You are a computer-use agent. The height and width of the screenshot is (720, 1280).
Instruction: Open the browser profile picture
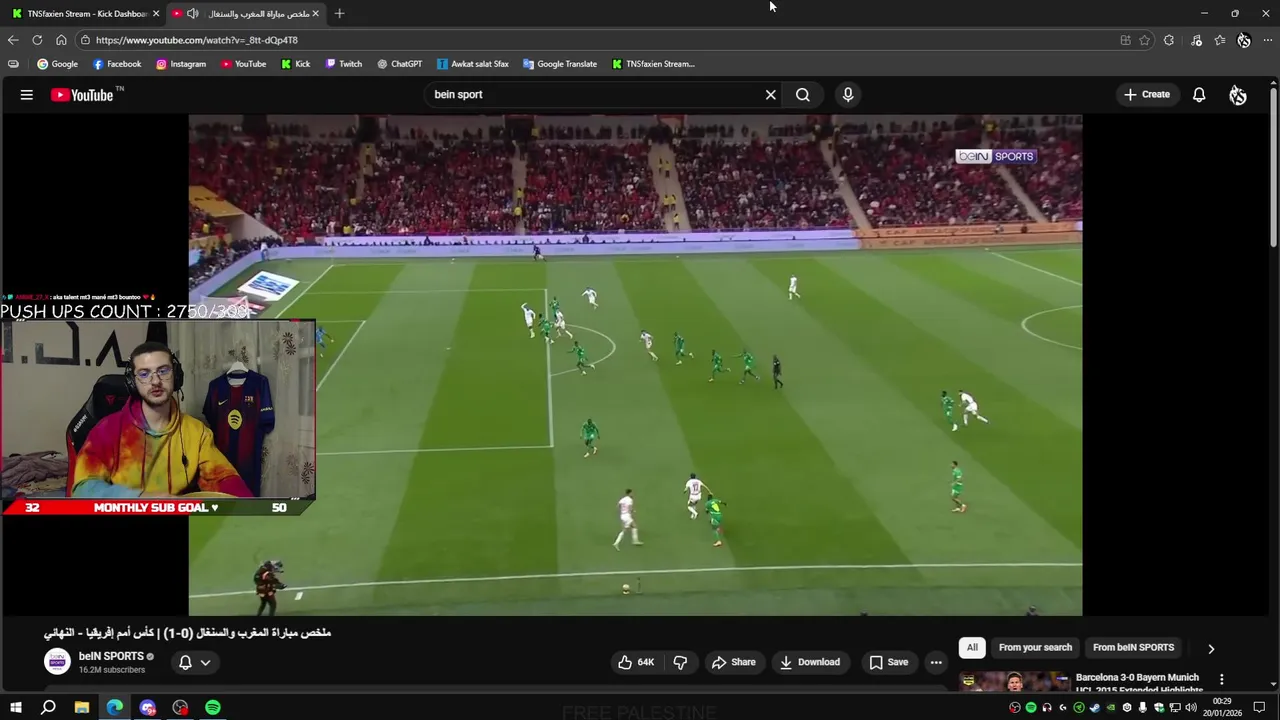[1244, 40]
